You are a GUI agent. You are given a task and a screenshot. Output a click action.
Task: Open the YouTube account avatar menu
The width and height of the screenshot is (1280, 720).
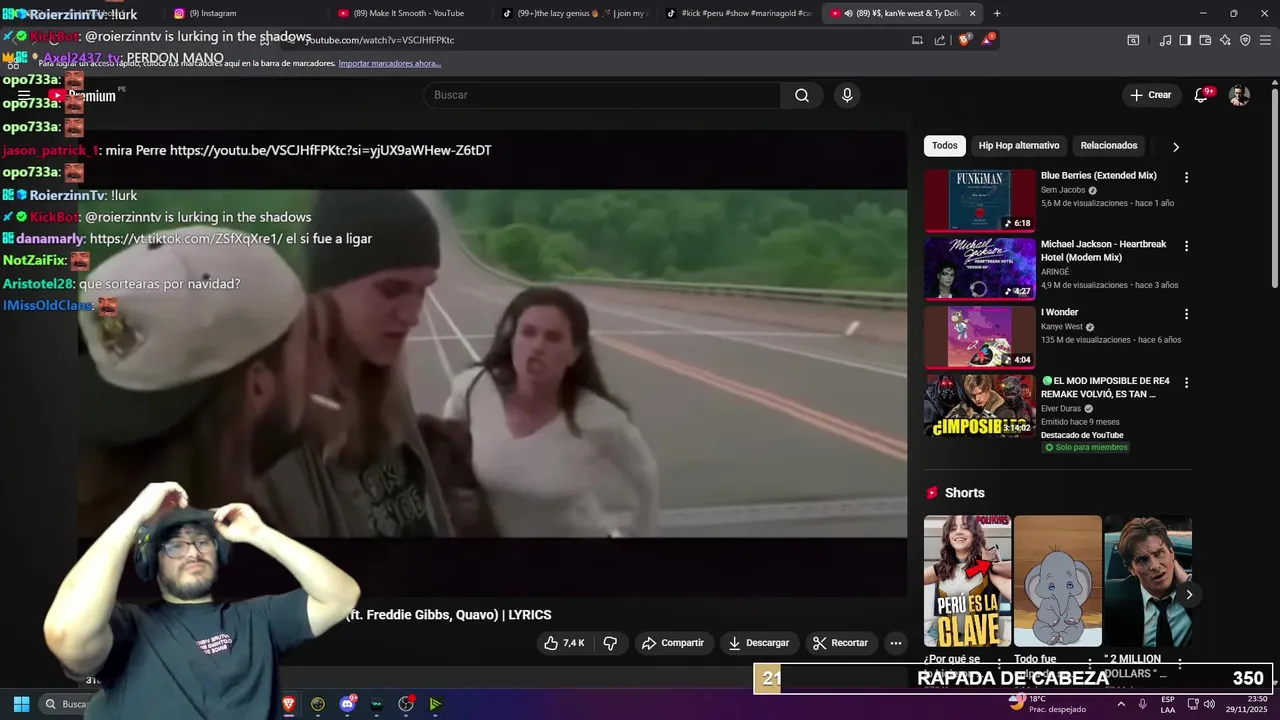click(1239, 95)
